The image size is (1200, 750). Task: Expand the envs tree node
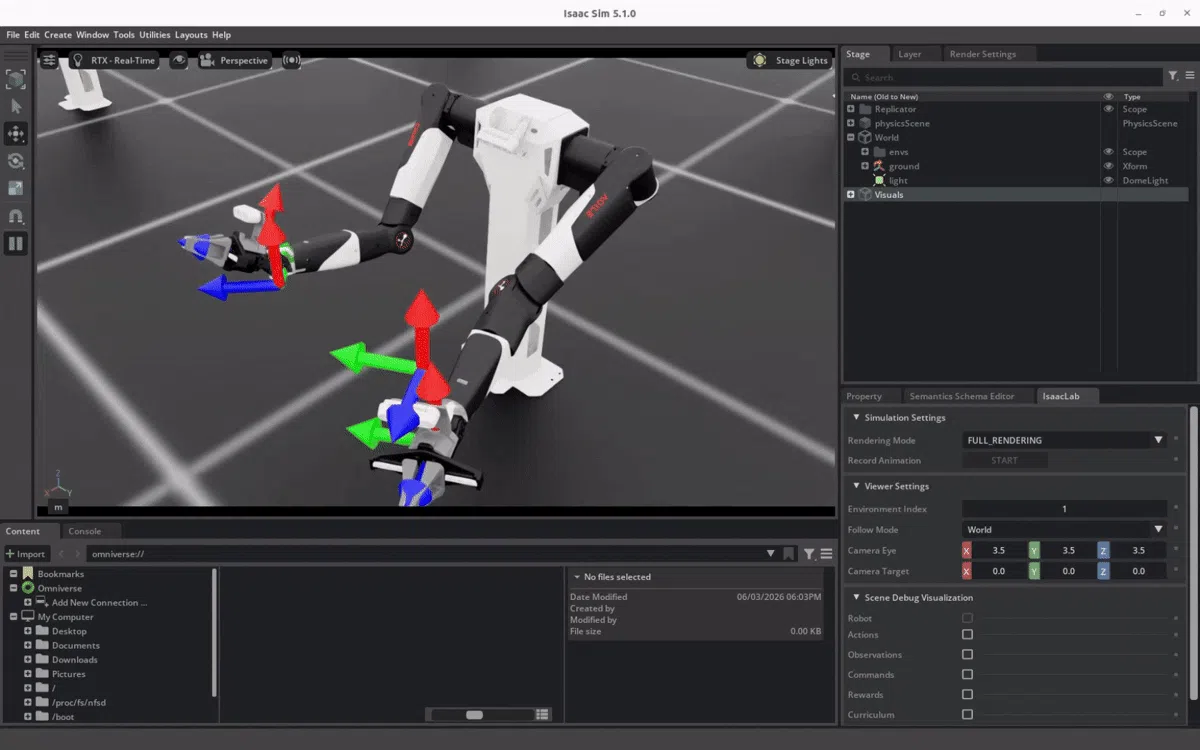tap(865, 152)
